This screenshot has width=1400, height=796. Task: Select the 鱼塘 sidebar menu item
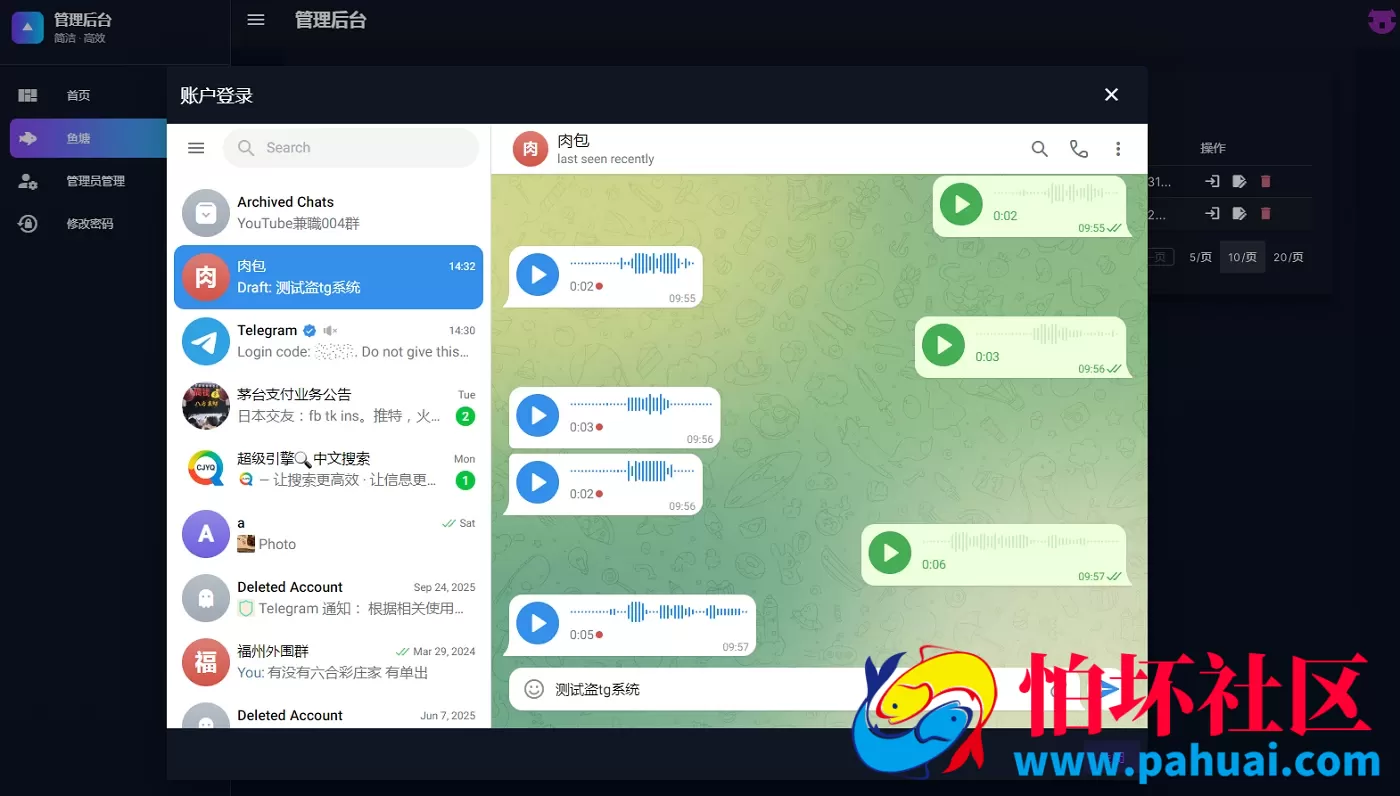pyautogui.click(x=88, y=138)
